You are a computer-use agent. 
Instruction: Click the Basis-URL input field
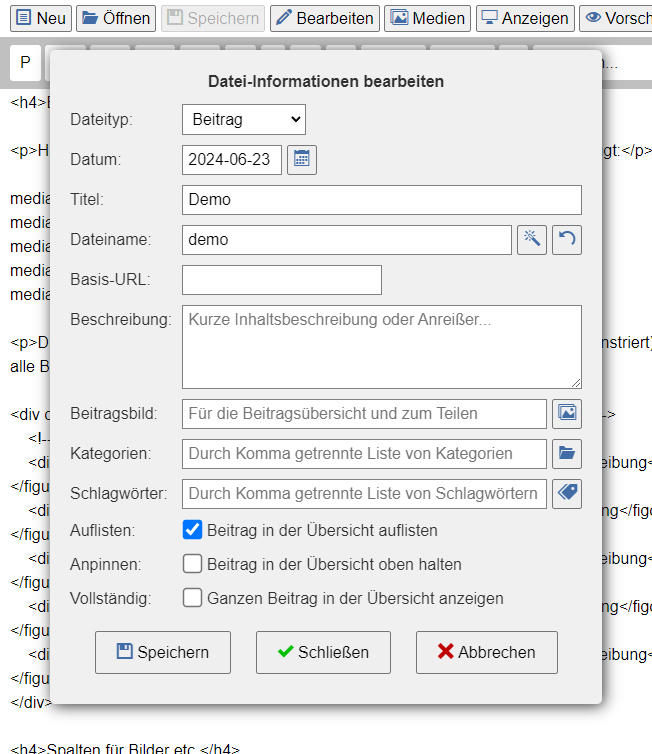tap(282, 280)
